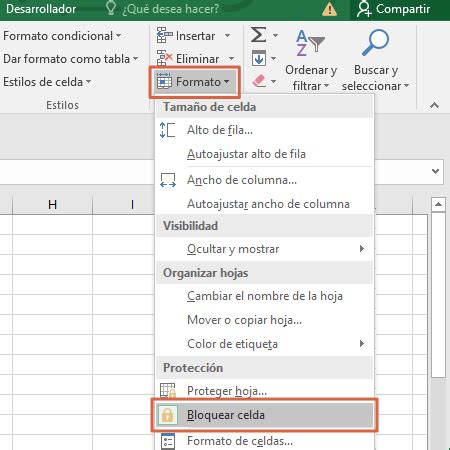Expand the Color de etiqueta submenu
The width and height of the screenshot is (450, 450).
[x=264, y=344]
